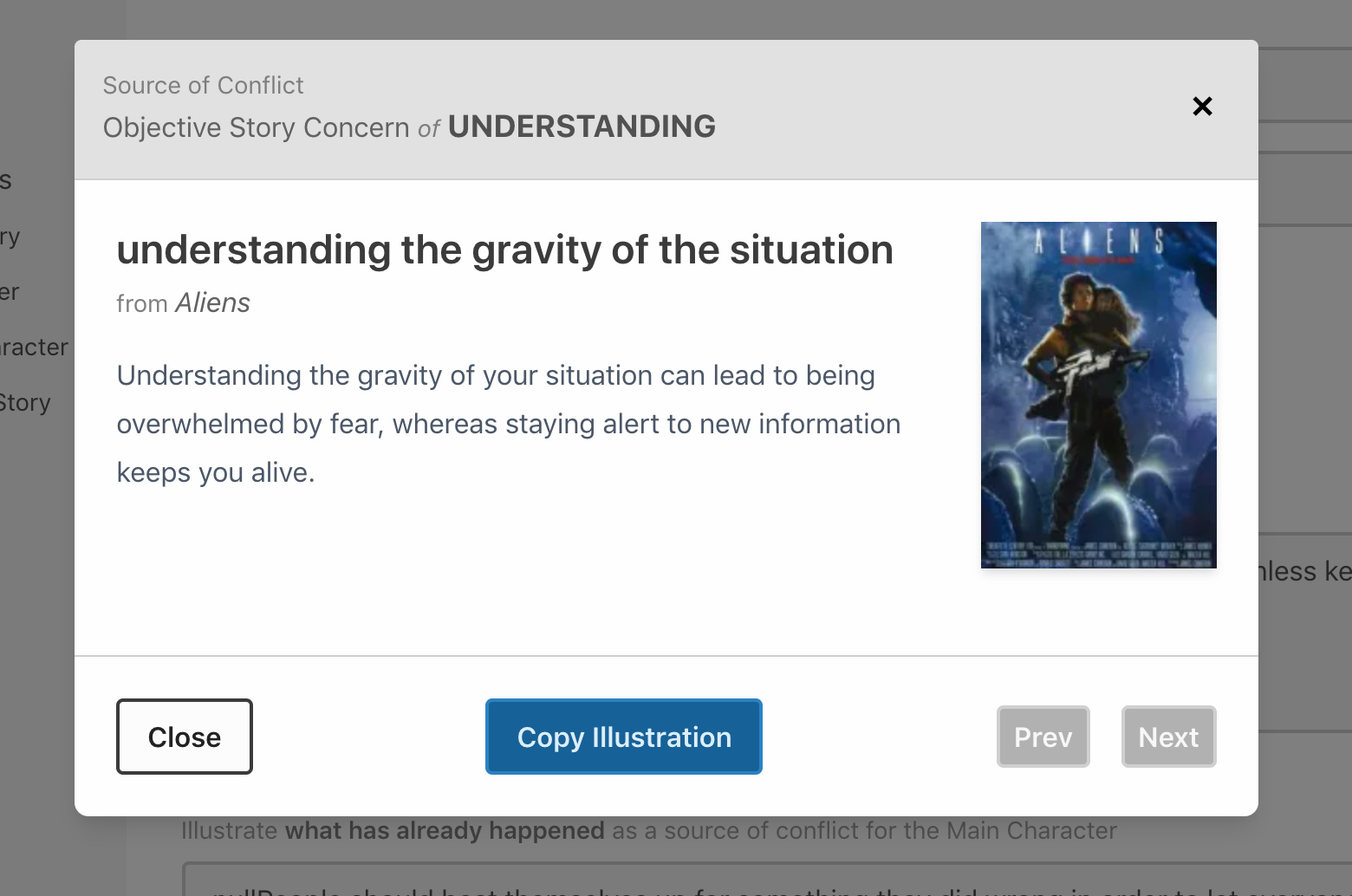Click the Close button
Screen dimensions: 1352x896
(x=185, y=737)
